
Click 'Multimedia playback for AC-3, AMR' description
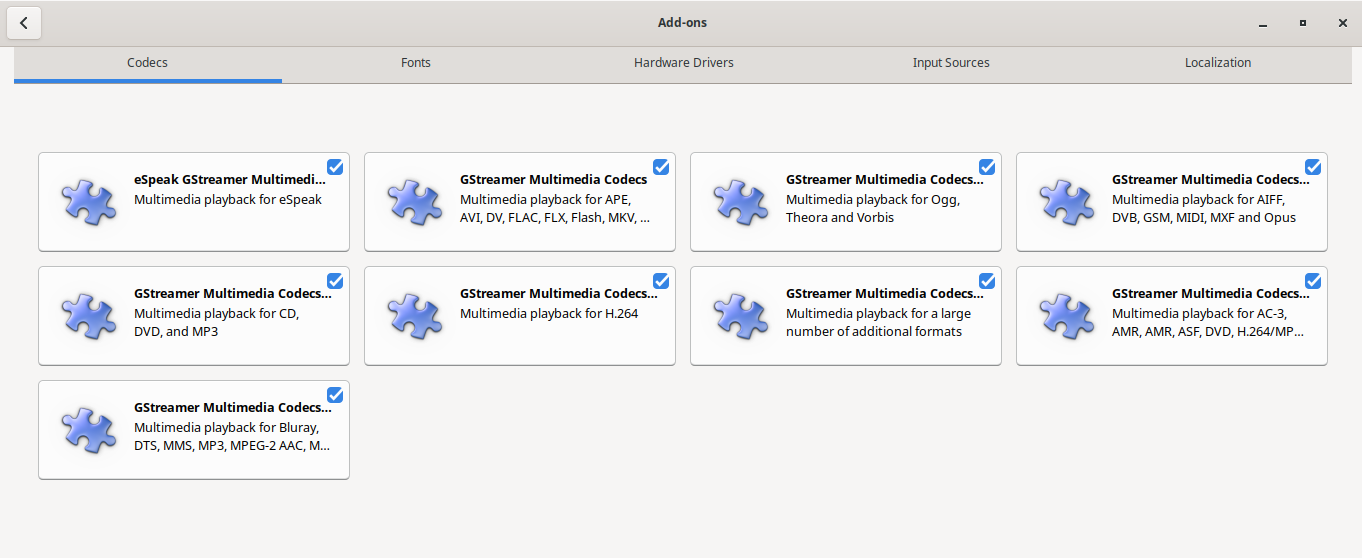[1208, 322]
